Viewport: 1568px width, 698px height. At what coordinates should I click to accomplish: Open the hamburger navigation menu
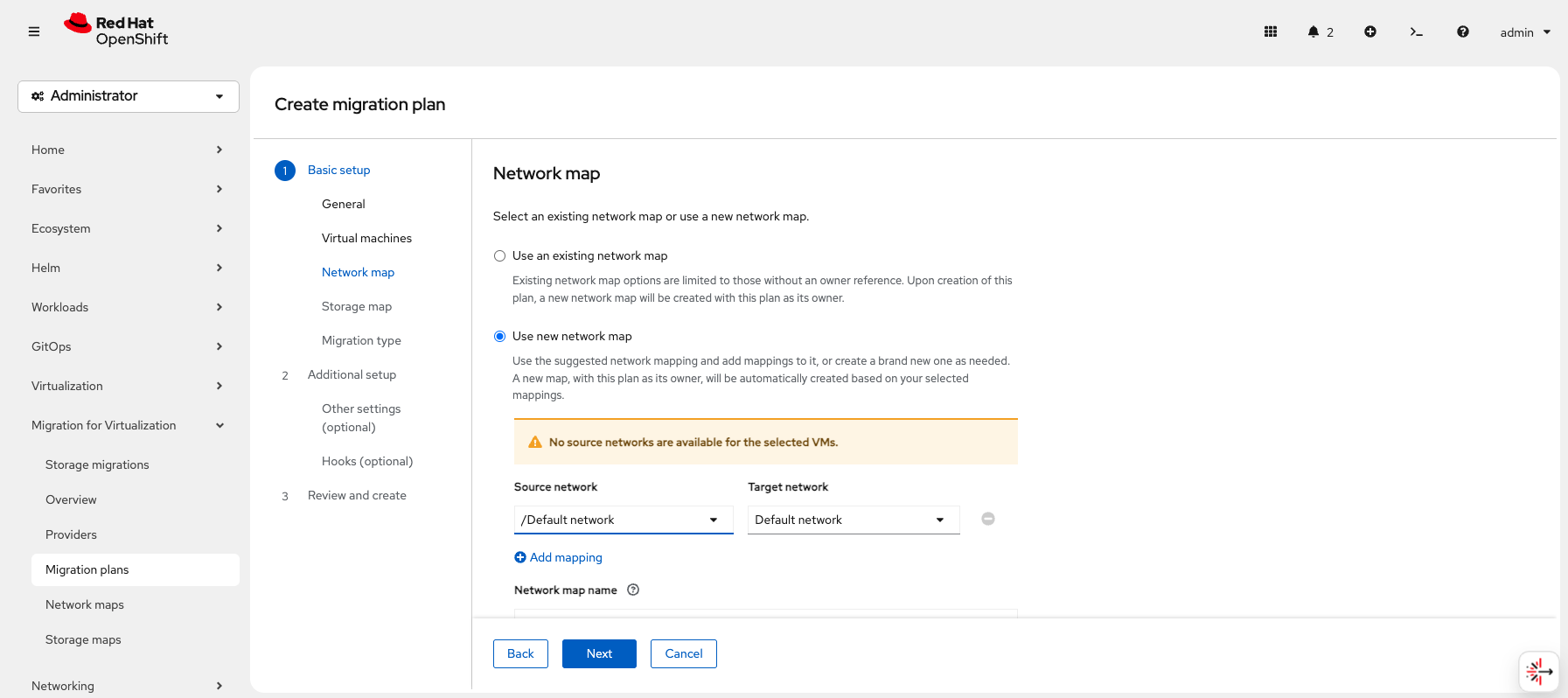(34, 31)
